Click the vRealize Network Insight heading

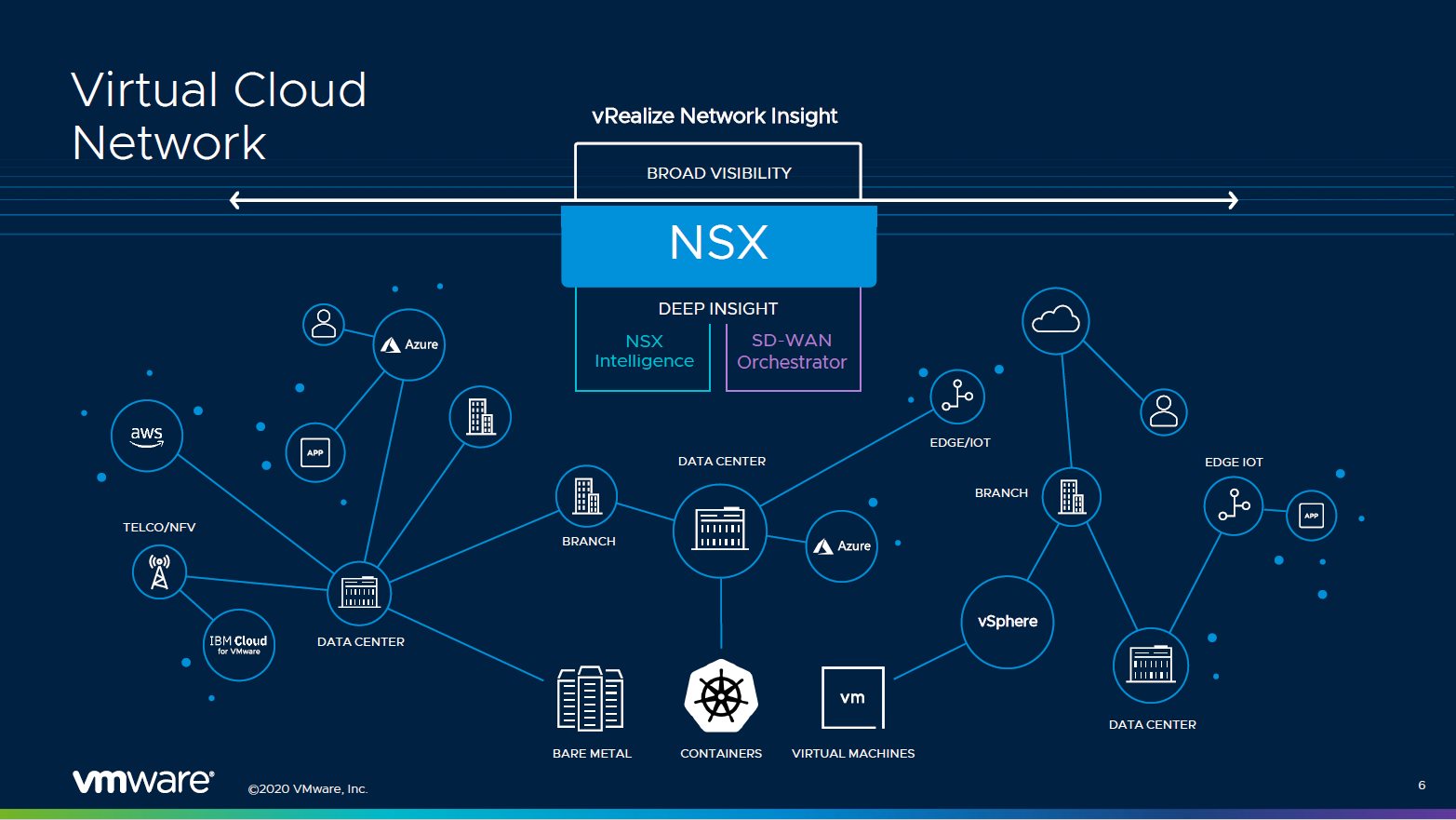coord(715,116)
